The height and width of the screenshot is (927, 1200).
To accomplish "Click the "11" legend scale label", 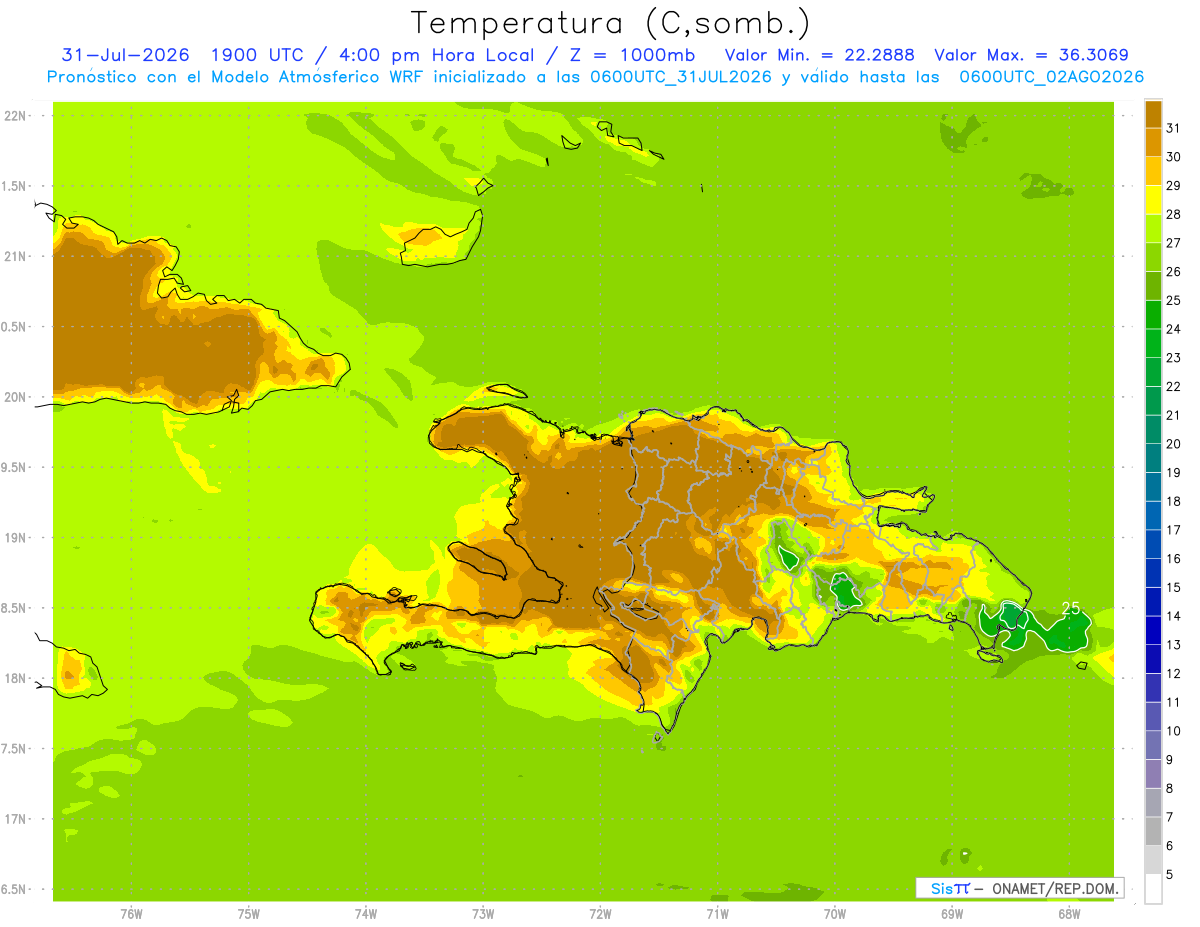I will click(x=1173, y=703).
